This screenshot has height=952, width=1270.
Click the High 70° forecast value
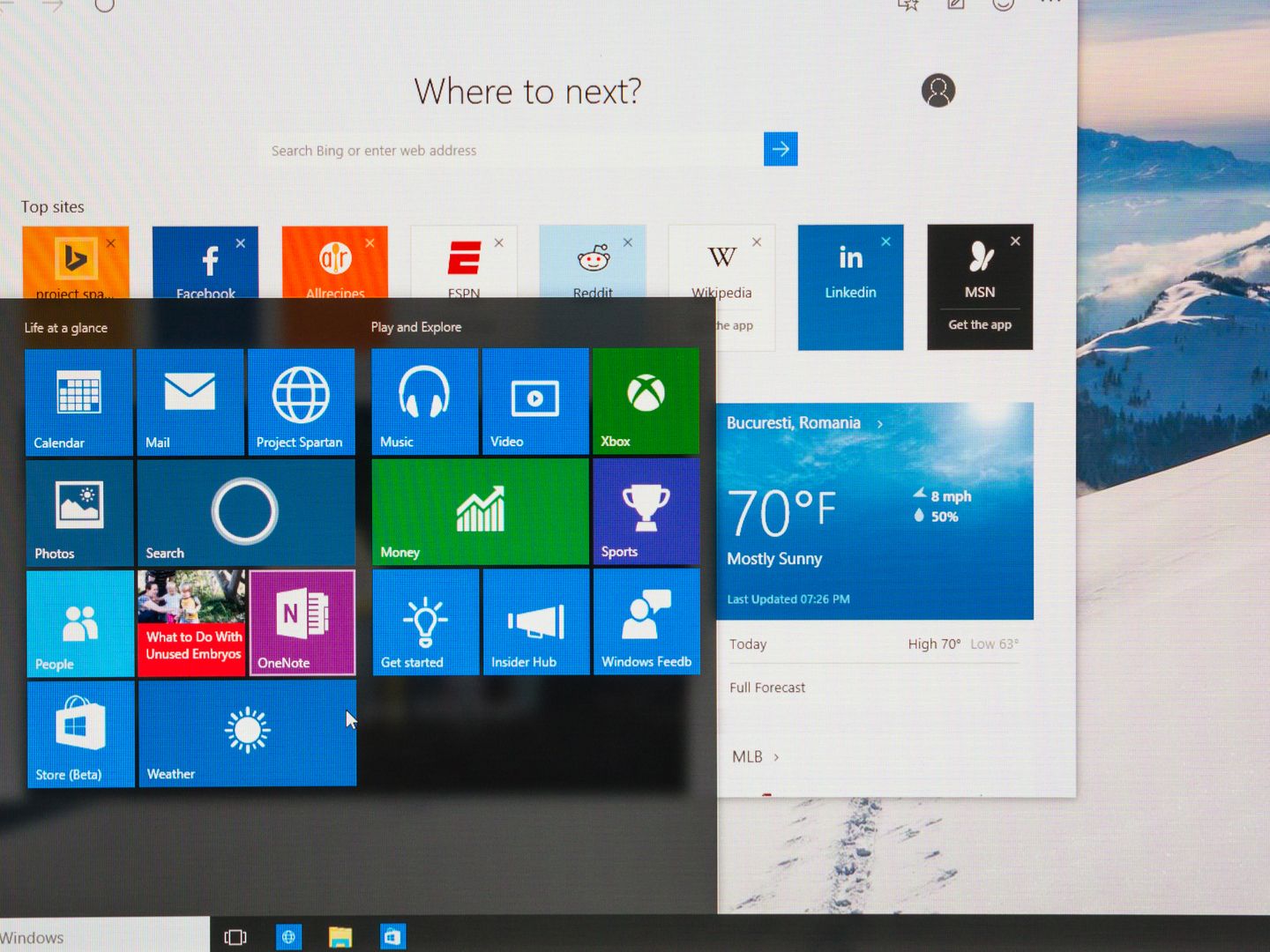[x=934, y=644]
